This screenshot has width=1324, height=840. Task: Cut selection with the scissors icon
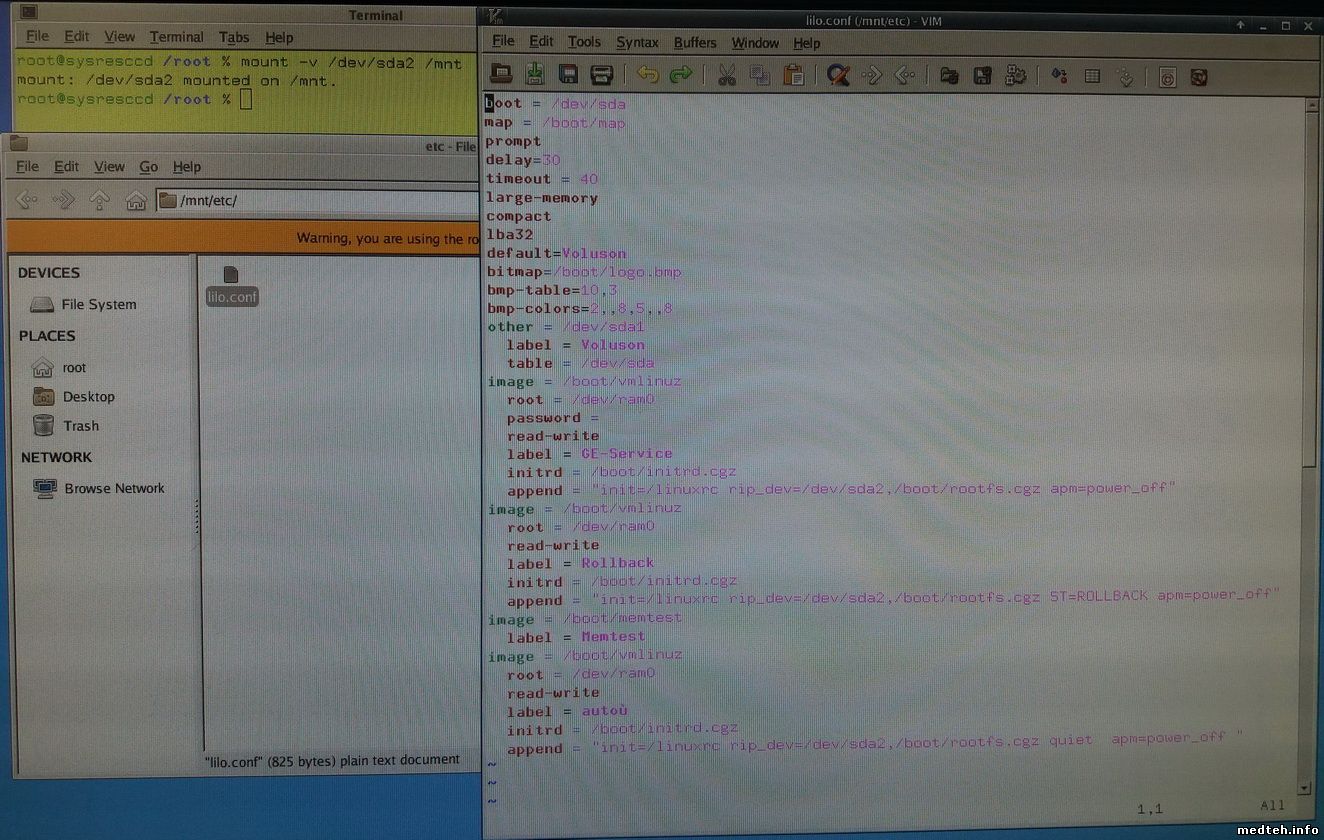(x=727, y=74)
